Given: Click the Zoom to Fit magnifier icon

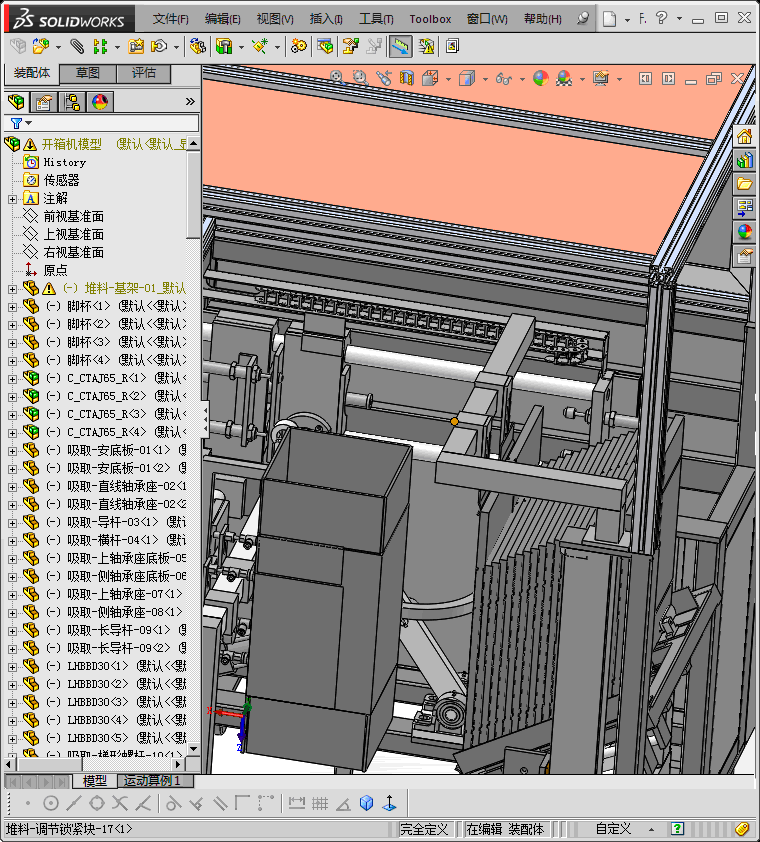Looking at the screenshot, I should (336, 78).
